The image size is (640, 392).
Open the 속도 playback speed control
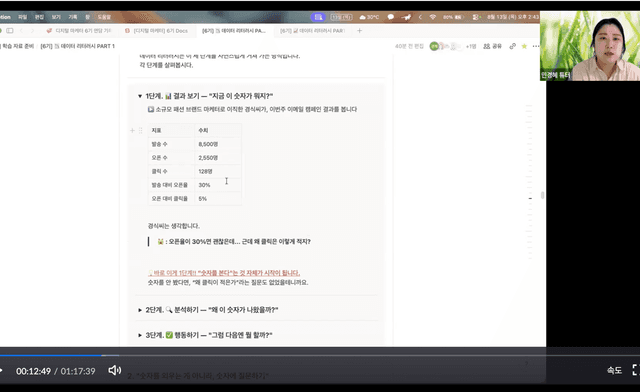click(614, 370)
